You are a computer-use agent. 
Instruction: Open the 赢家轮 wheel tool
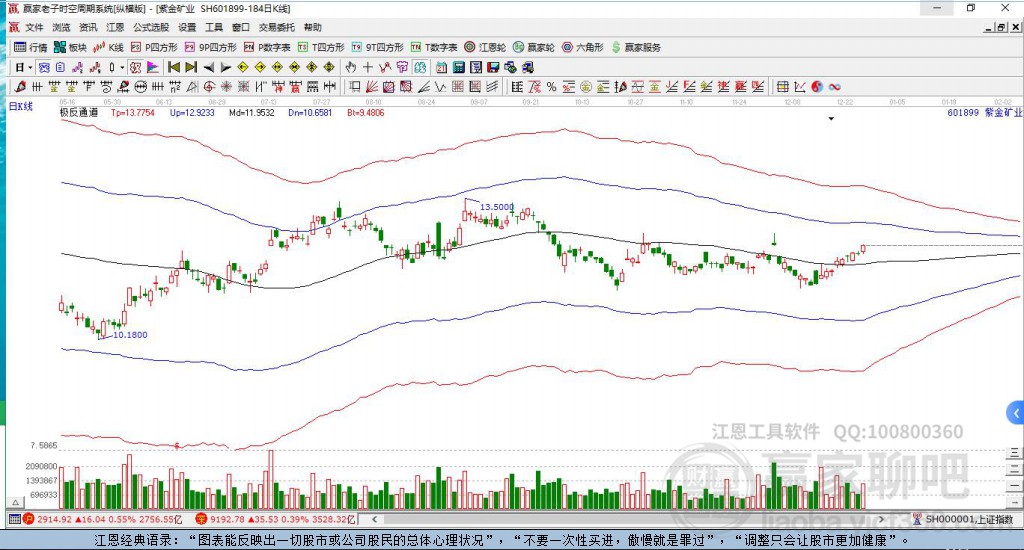click(x=534, y=47)
